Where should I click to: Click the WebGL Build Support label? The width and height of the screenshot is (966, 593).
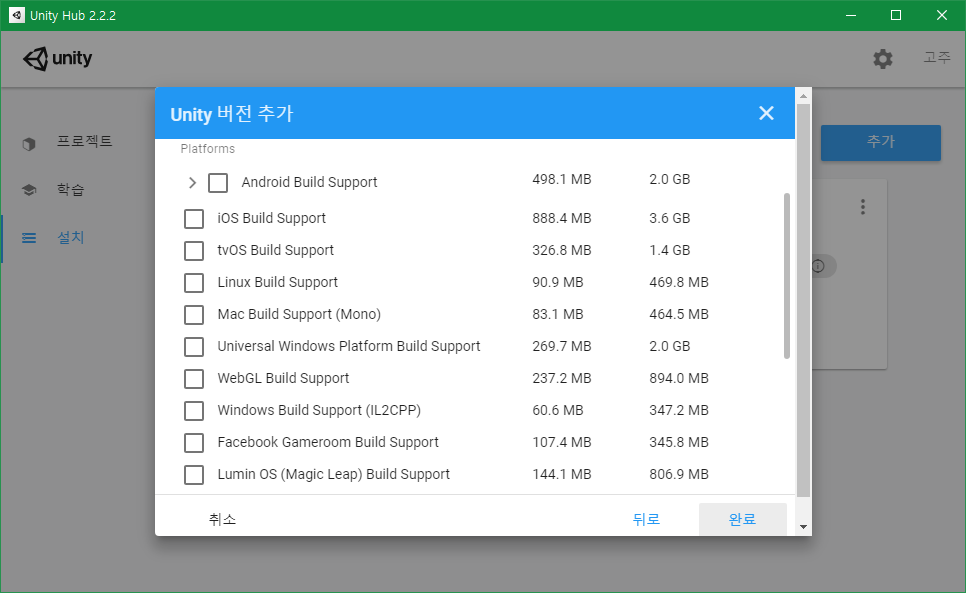click(x=283, y=378)
